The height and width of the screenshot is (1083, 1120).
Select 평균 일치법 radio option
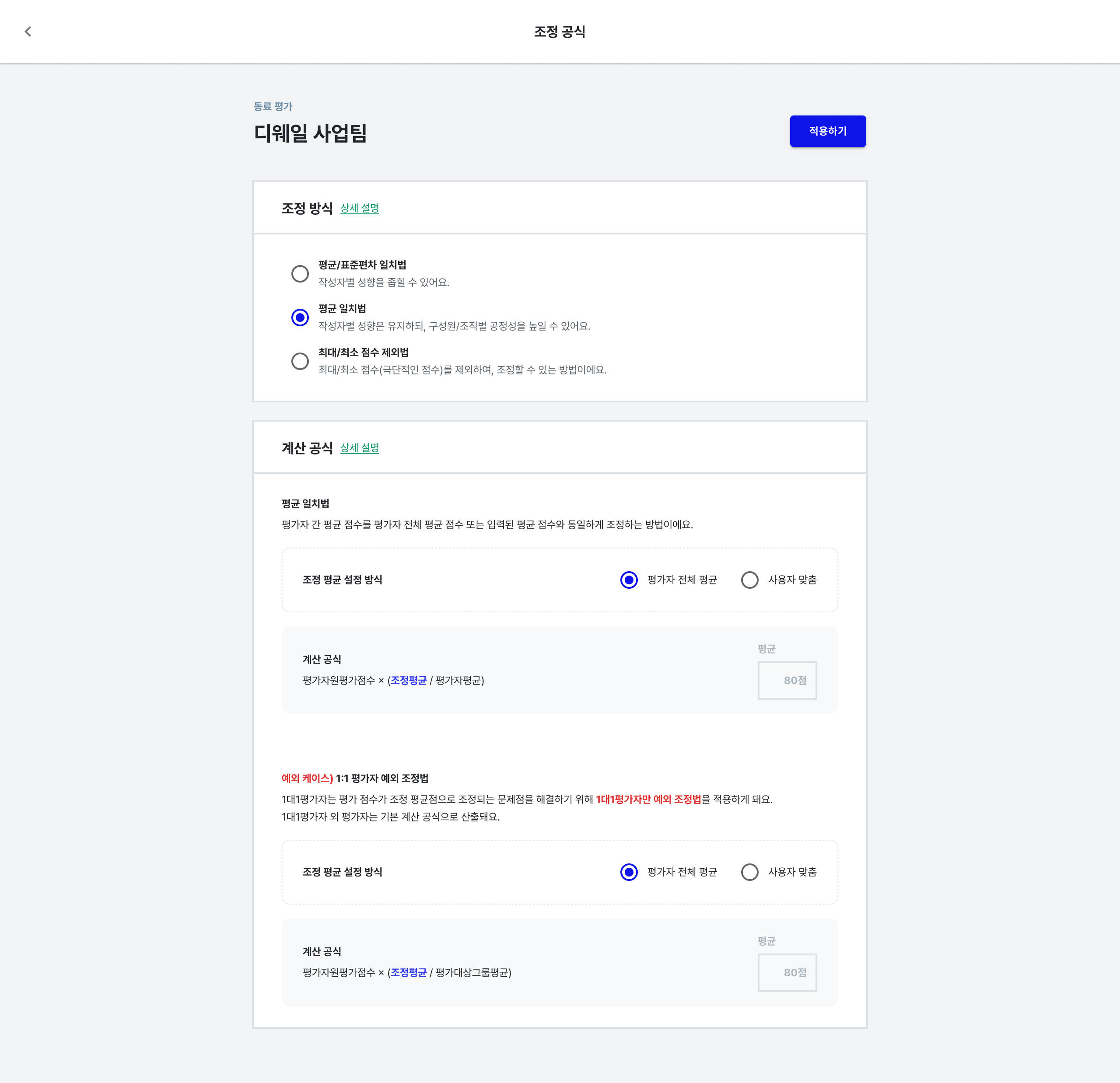pos(300,318)
